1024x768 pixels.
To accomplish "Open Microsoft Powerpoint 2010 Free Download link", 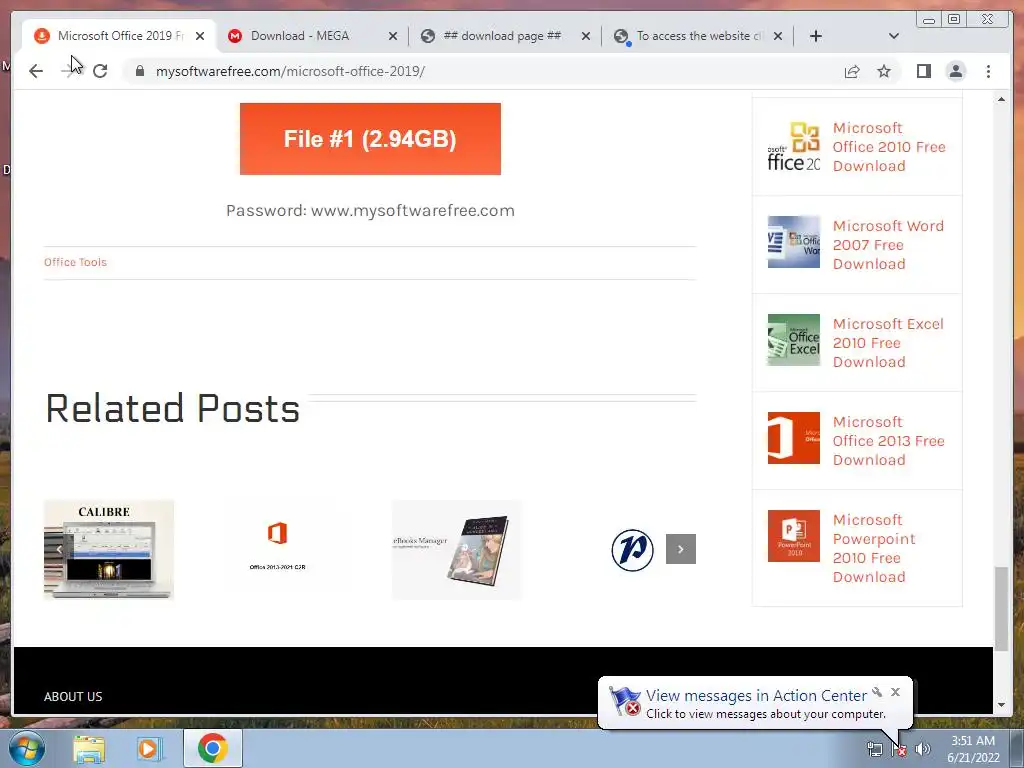I will [874, 548].
